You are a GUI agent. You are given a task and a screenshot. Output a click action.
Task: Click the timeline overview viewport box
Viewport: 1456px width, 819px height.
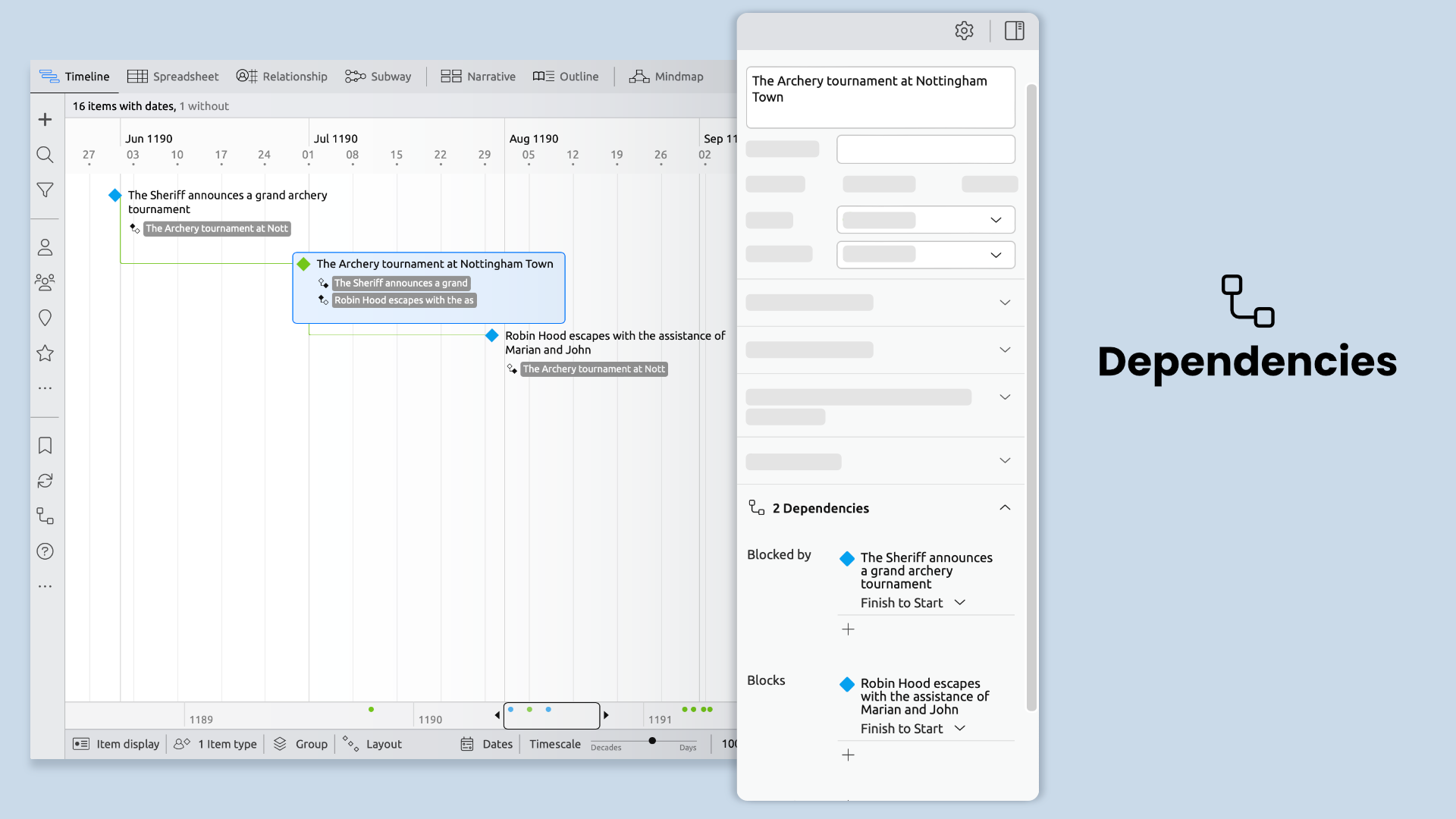(x=552, y=715)
